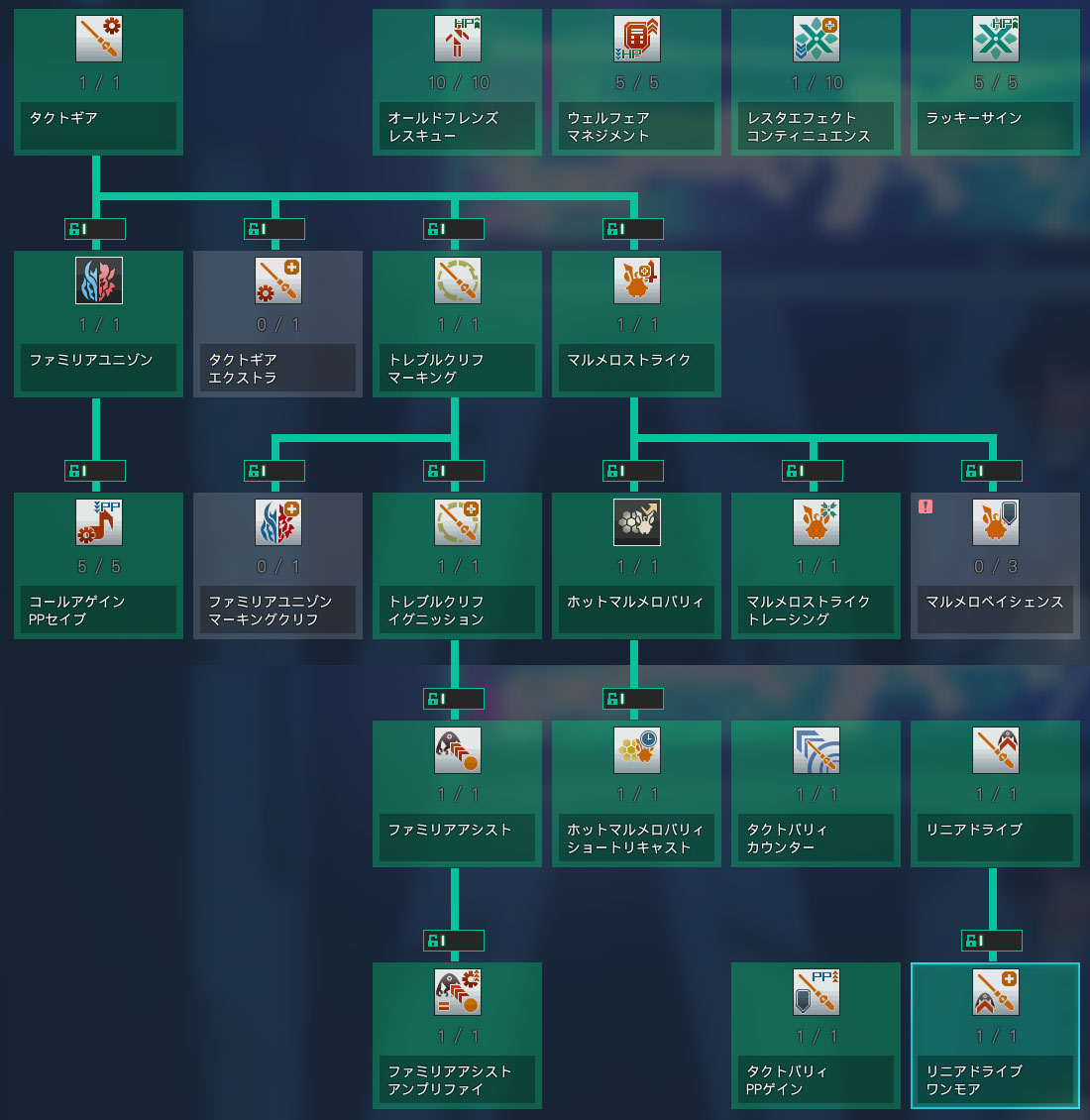This screenshot has width=1090, height=1120.
Task: Select the タクトパリィカウンター skill icon
Action: (x=816, y=750)
